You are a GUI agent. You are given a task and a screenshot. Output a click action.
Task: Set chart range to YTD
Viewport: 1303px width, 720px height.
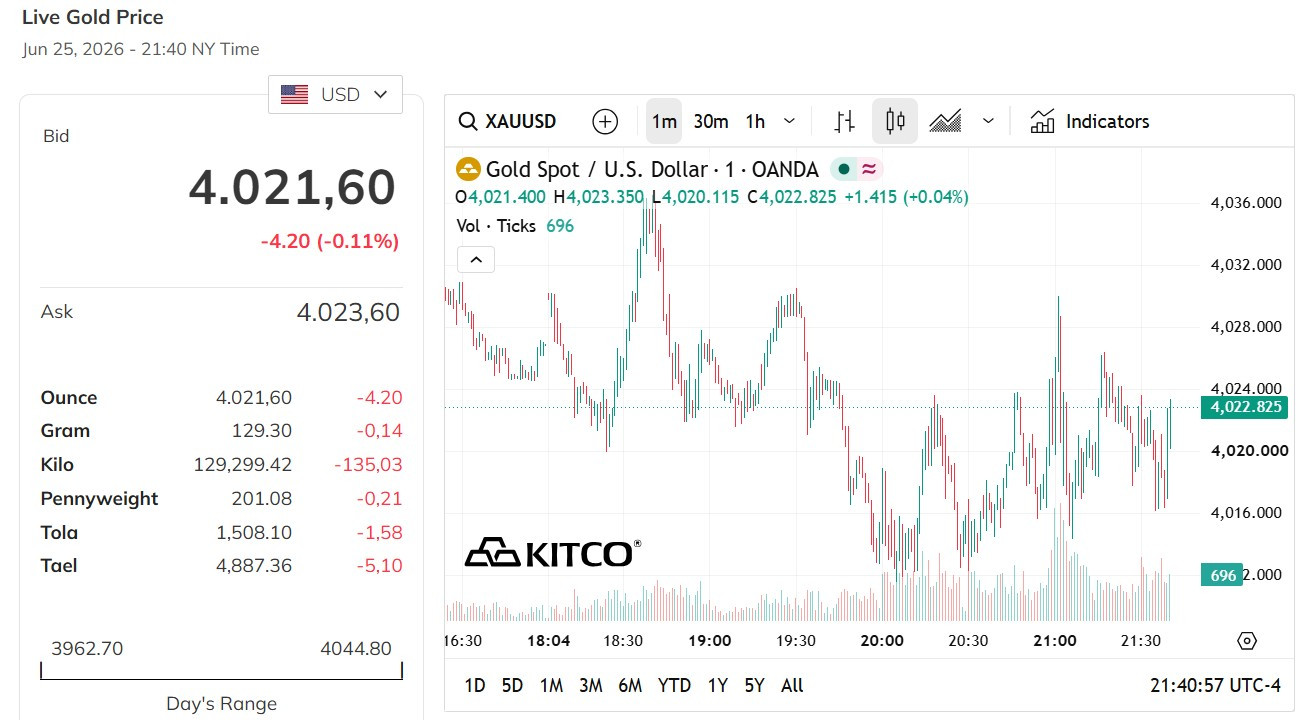675,685
